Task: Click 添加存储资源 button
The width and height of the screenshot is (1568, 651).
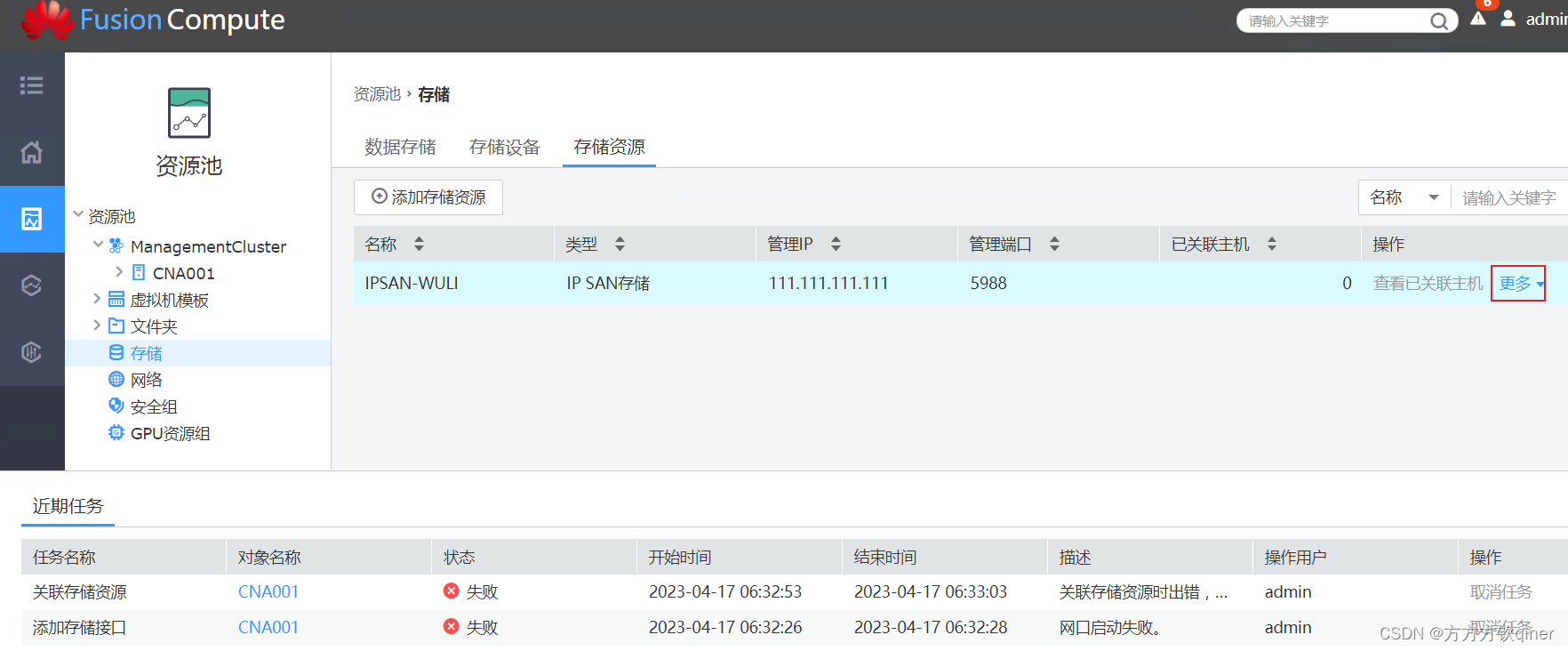Action: (x=428, y=197)
